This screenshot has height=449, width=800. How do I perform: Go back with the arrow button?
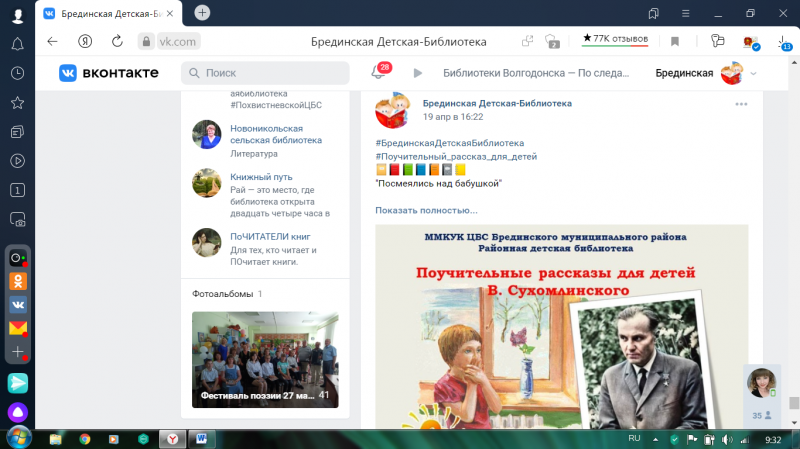tap(52, 41)
